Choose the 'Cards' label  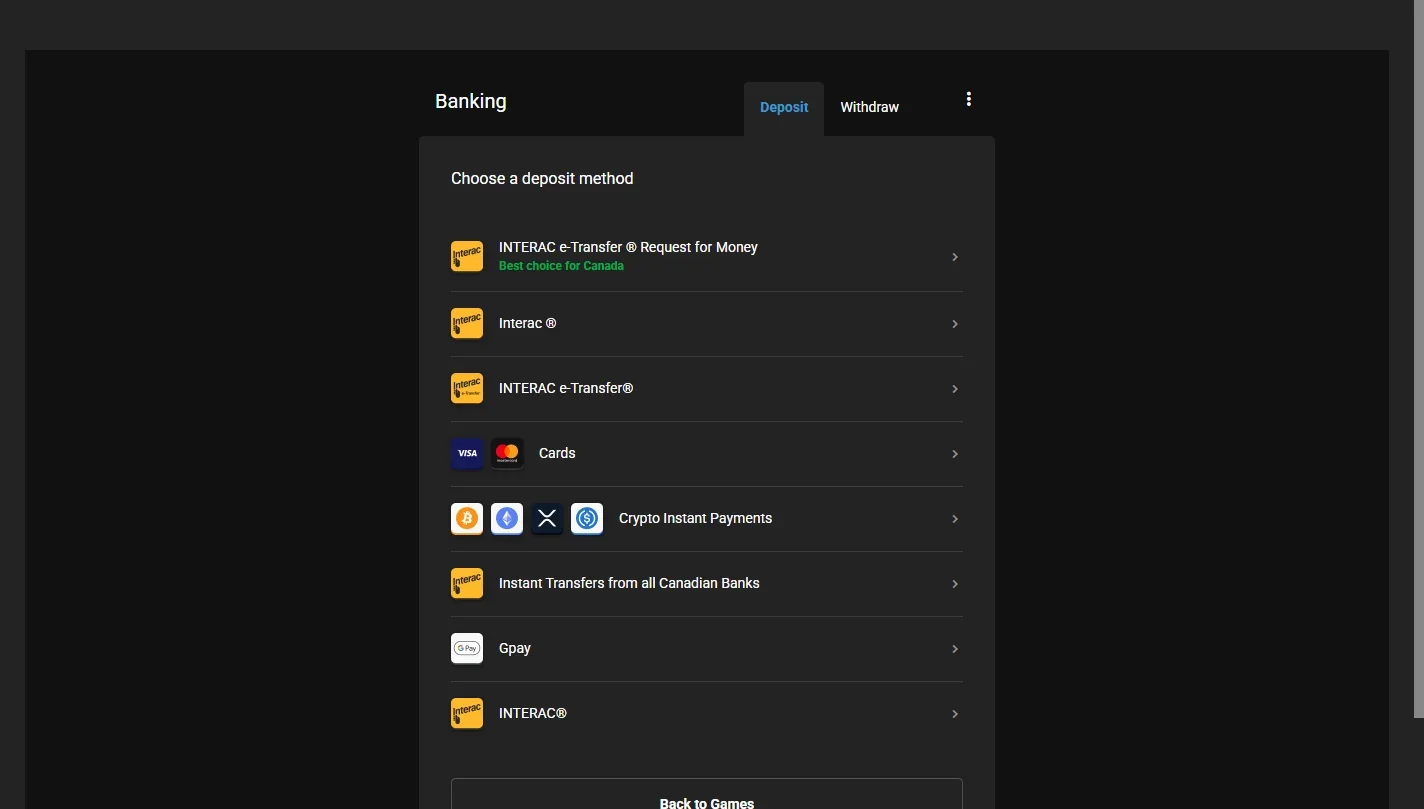(557, 454)
